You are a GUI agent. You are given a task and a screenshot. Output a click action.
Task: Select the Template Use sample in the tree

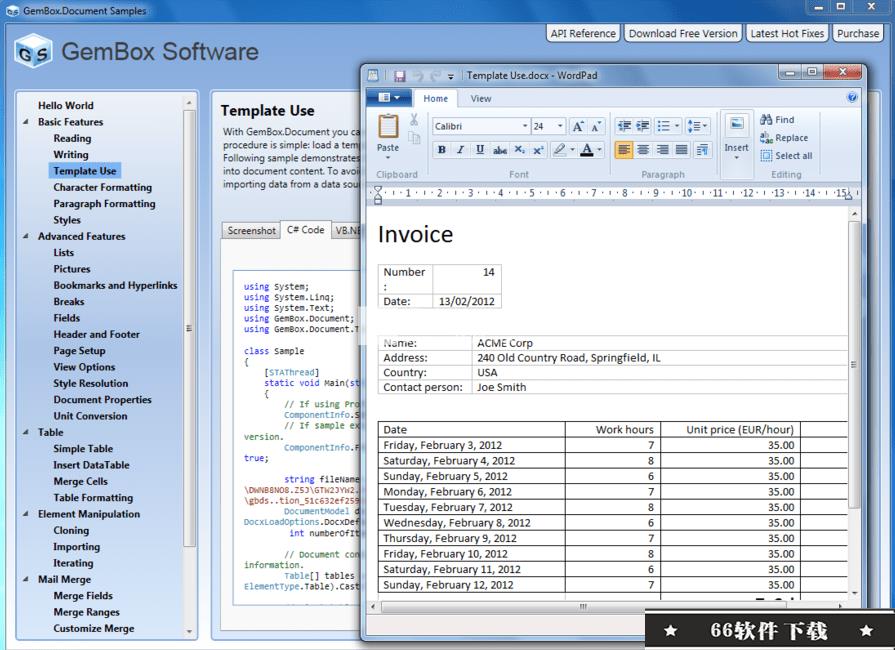(84, 171)
